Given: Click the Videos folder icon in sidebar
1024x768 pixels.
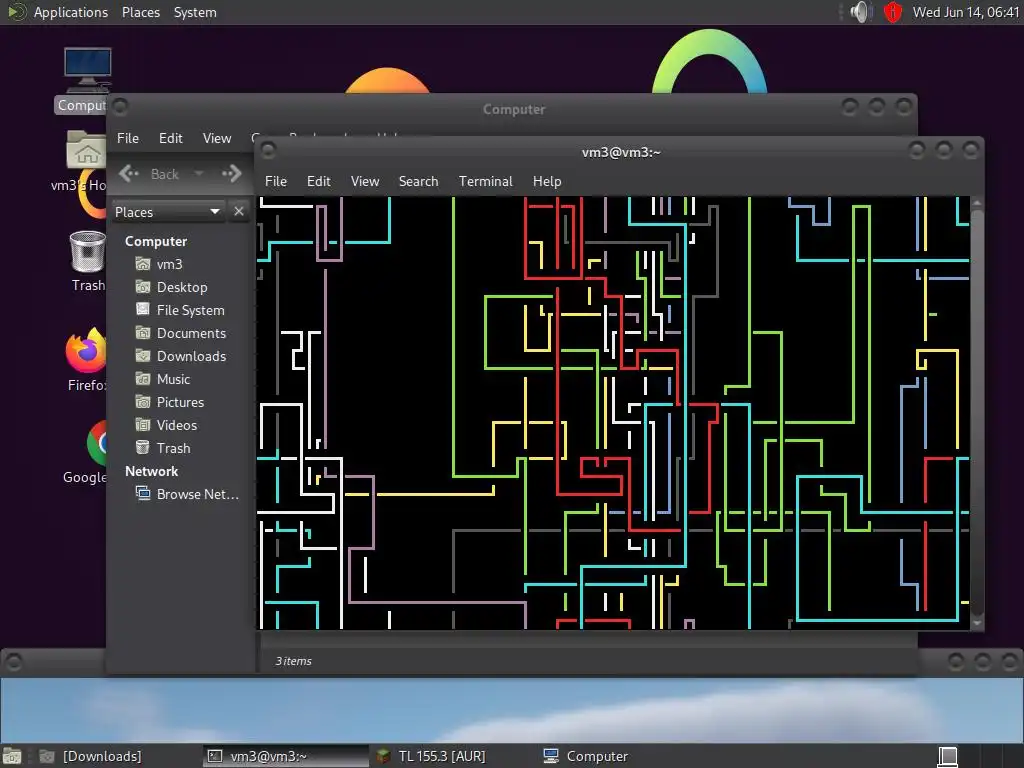Looking at the screenshot, I should tap(143, 424).
